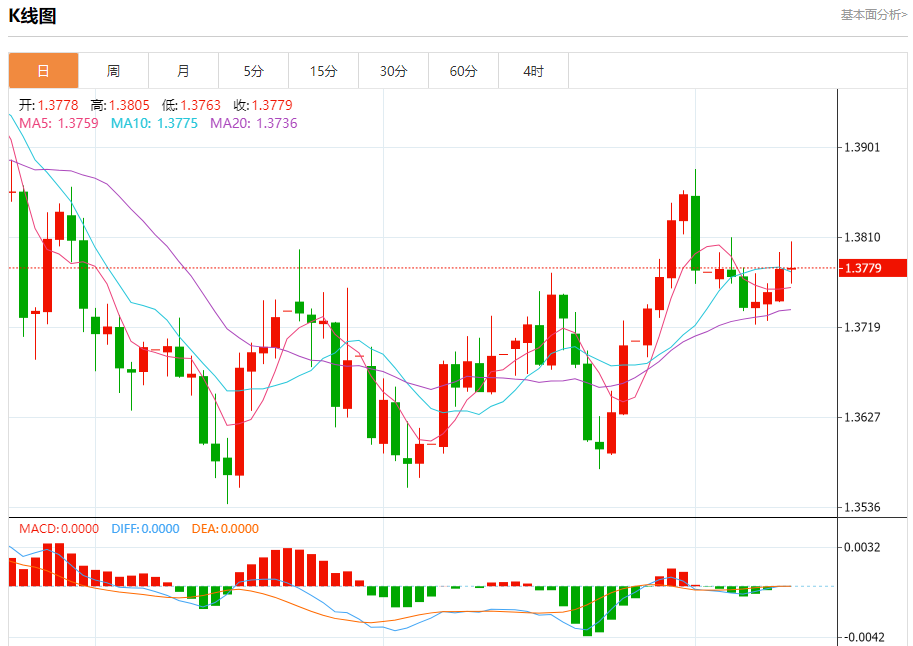Click the MACD:0.0000 indicator label
913x646 pixels.
pyautogui.click(x=59, y=528)
